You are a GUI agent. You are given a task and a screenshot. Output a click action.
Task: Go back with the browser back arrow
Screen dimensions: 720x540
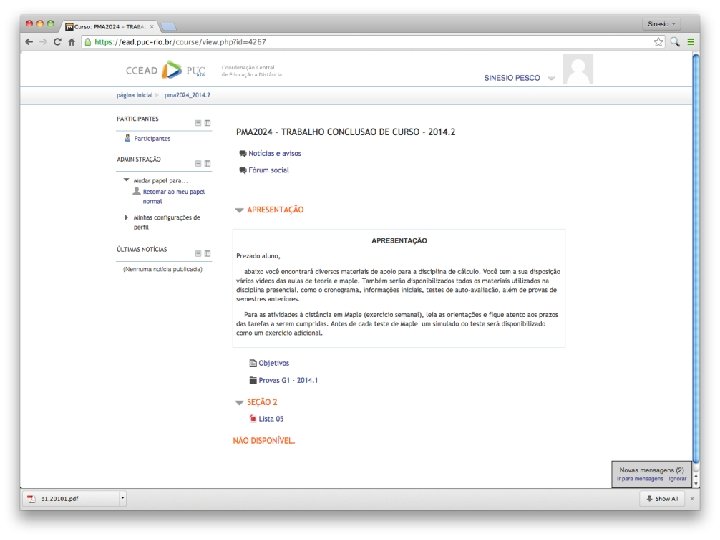(29, 42)
